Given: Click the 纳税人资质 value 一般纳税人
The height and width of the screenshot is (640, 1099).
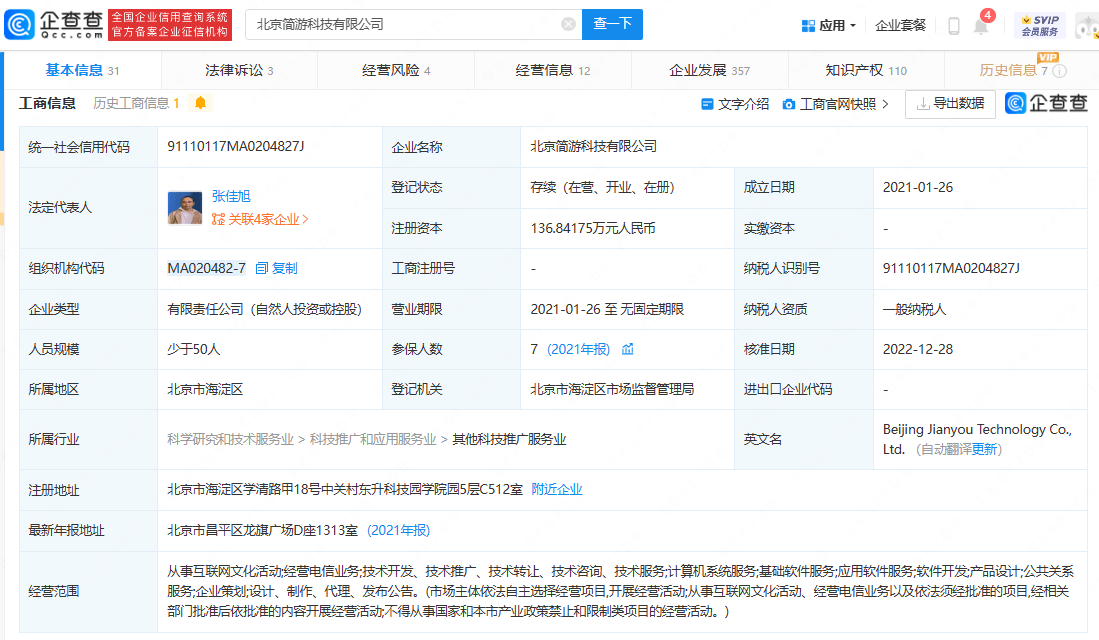Looking at the screenshot, I should [914, 309].
